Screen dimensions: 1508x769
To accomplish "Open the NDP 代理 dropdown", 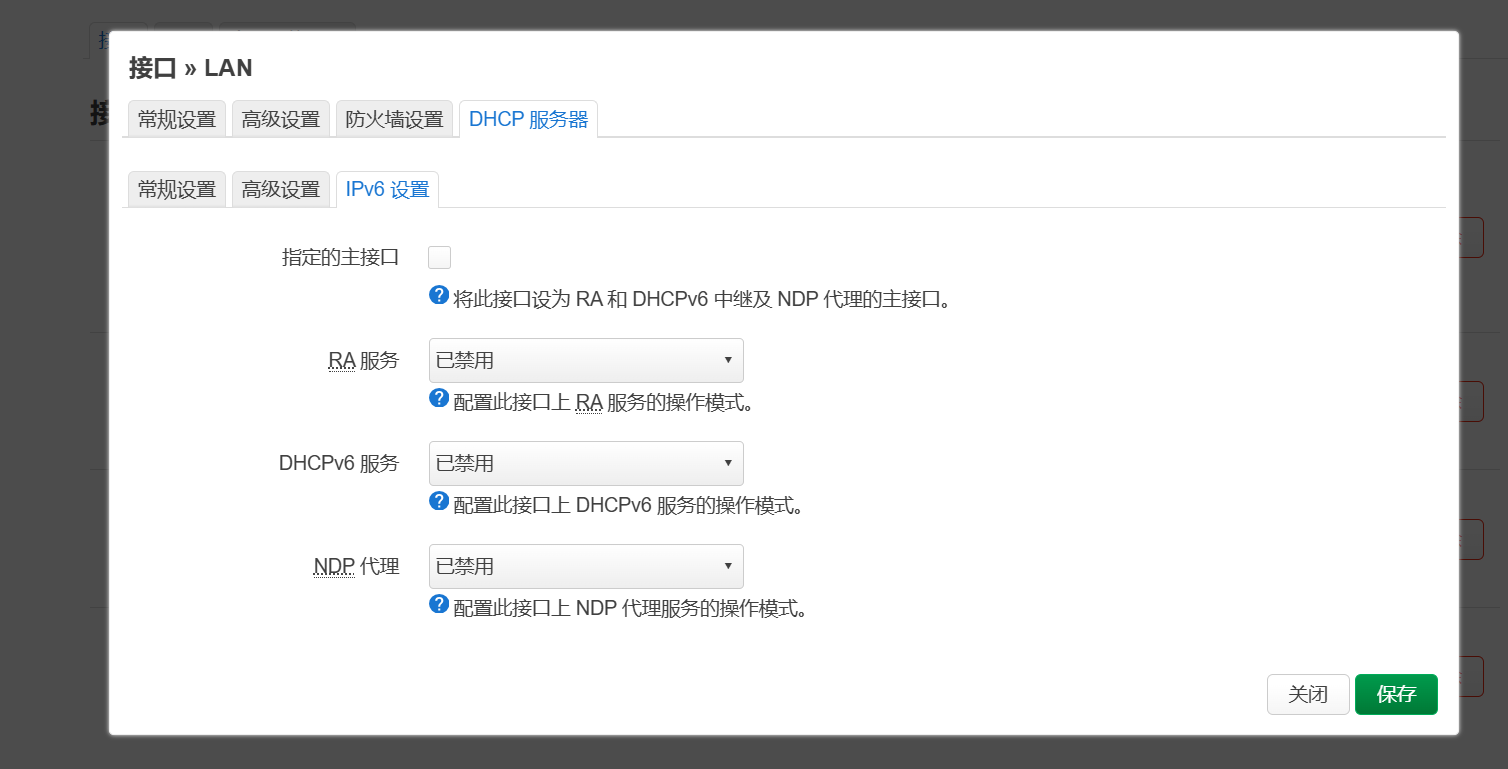I will [586, 566].
